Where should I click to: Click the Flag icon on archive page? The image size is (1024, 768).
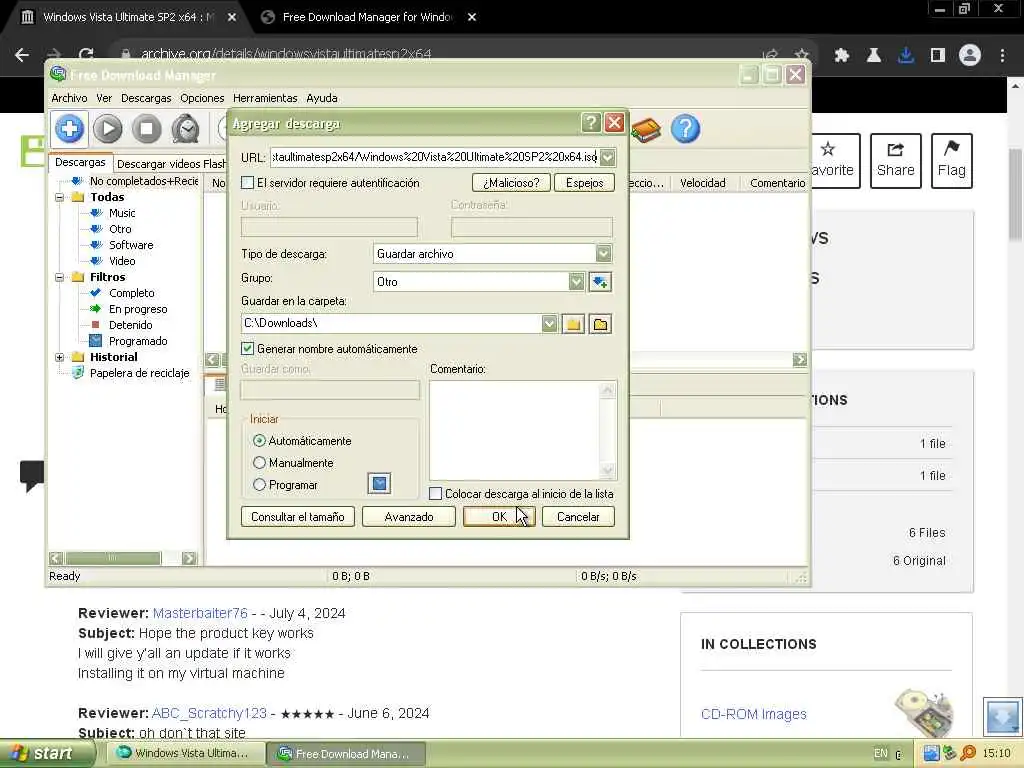click(x=952, y=161)
